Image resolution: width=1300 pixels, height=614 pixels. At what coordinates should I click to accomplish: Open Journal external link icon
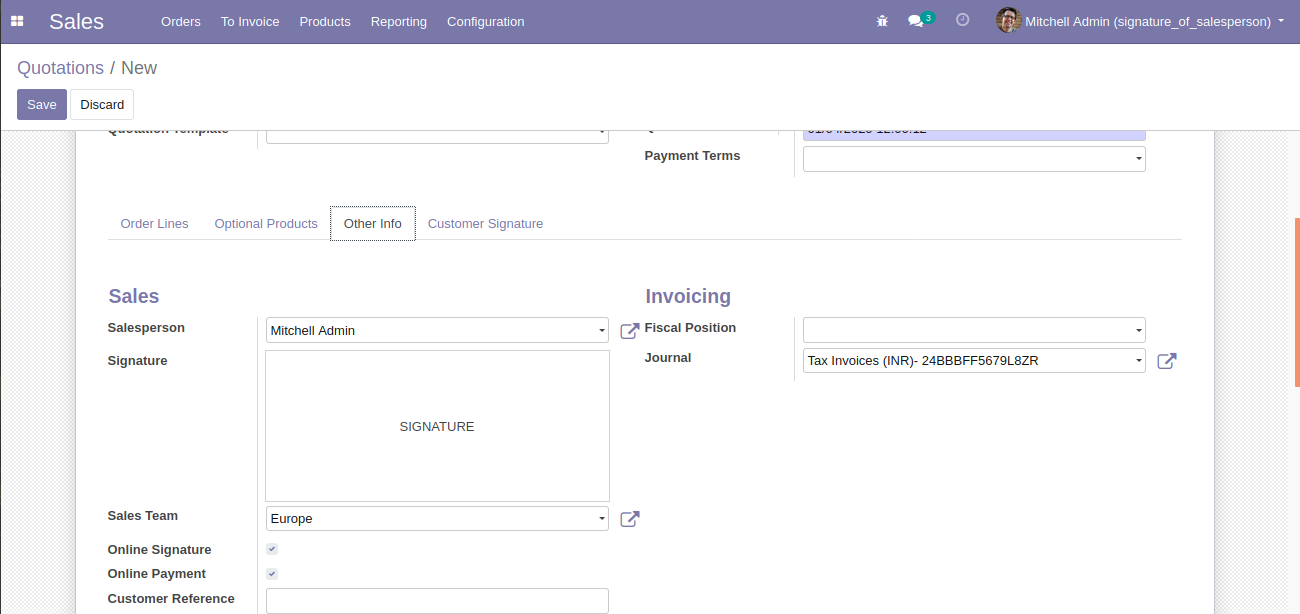1167,361
